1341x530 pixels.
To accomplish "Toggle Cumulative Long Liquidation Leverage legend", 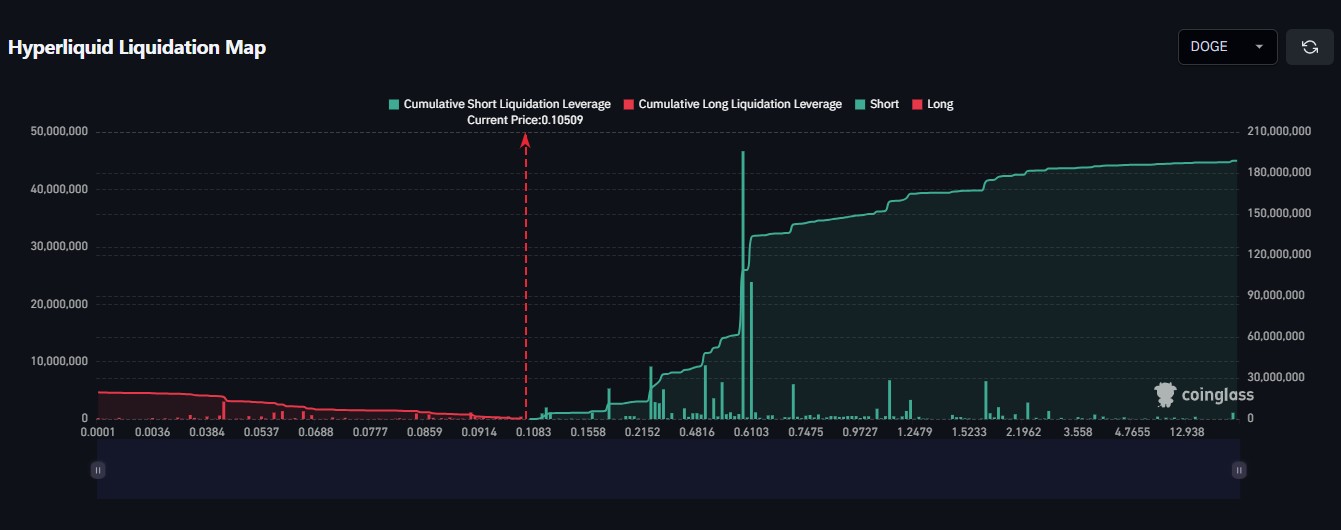I will 732,104.
